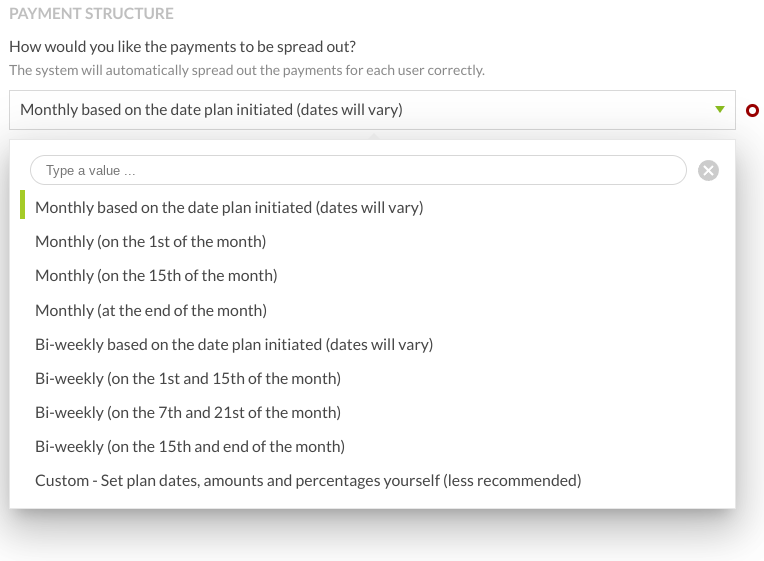Focus the "Type a value" search box
This screenshot has width=764, height=561.
[358, 170]
